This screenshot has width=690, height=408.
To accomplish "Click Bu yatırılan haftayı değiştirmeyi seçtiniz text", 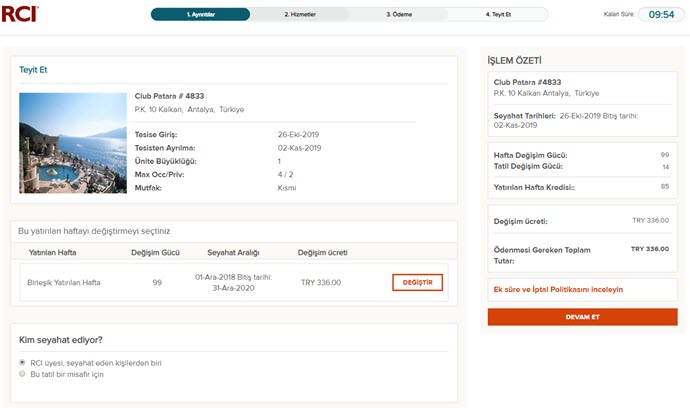I will point(94,231).
